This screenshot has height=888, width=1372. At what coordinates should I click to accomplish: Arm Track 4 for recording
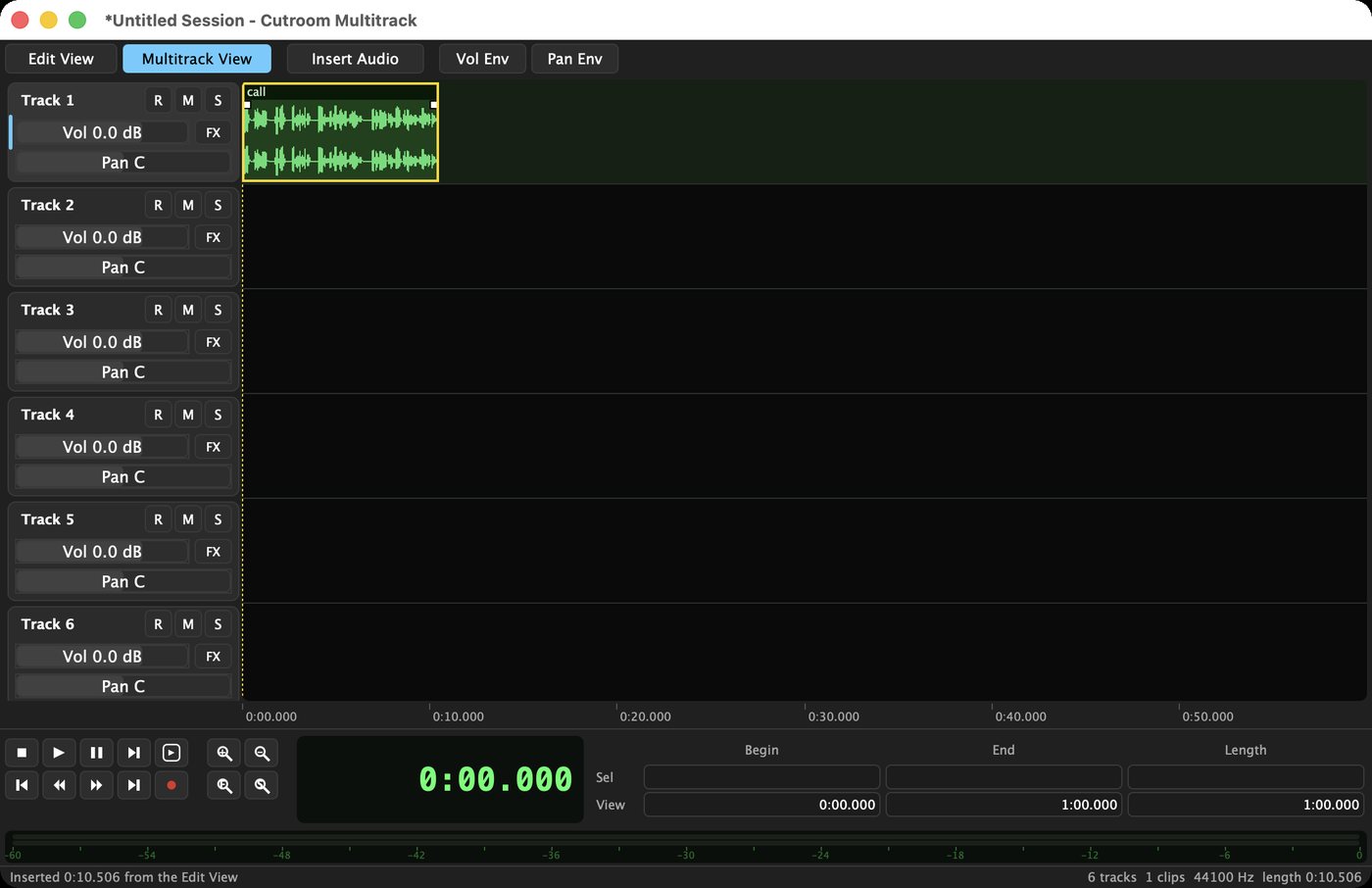(158, 415)
